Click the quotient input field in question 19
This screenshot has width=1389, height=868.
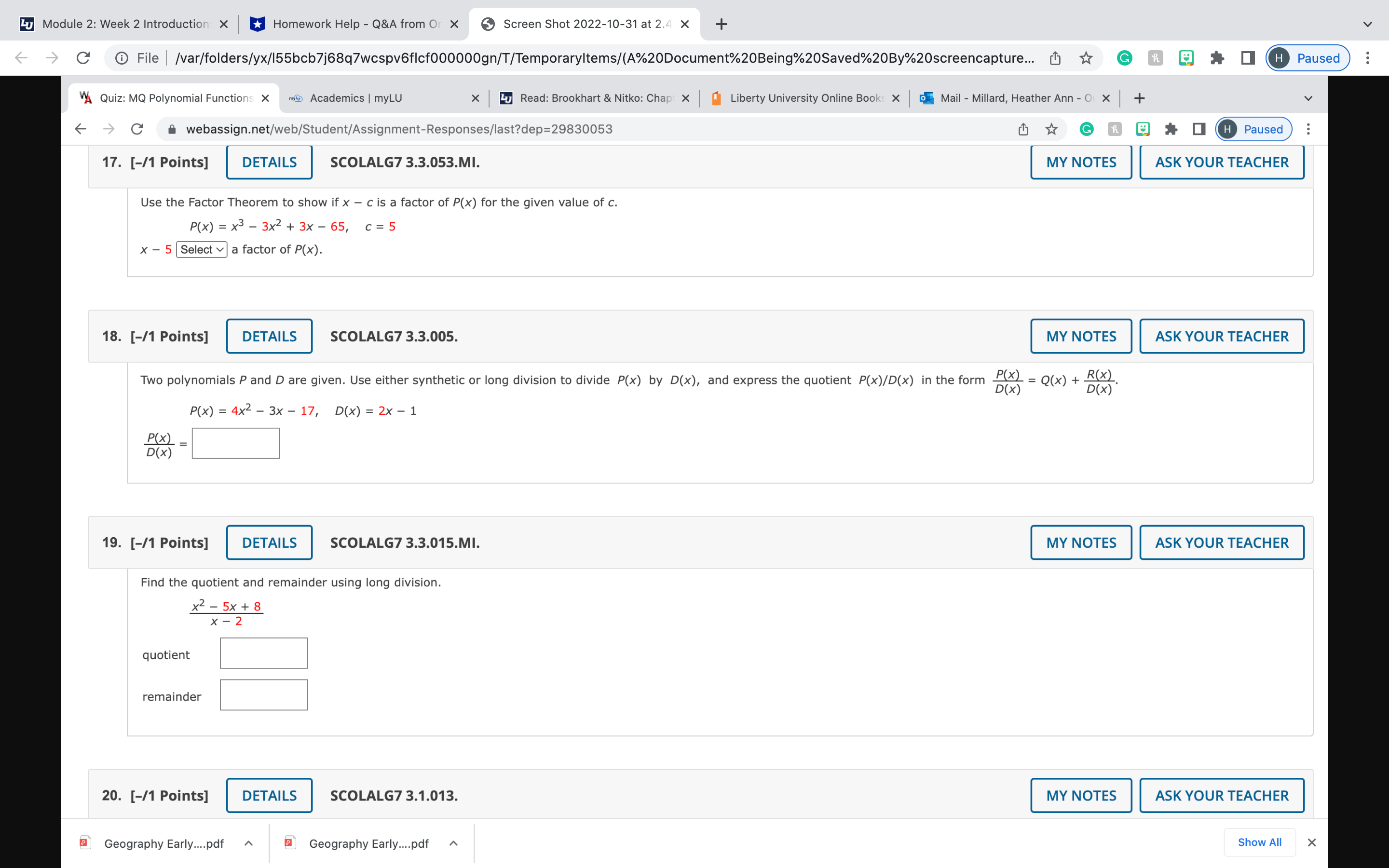(x=263, y=653)
